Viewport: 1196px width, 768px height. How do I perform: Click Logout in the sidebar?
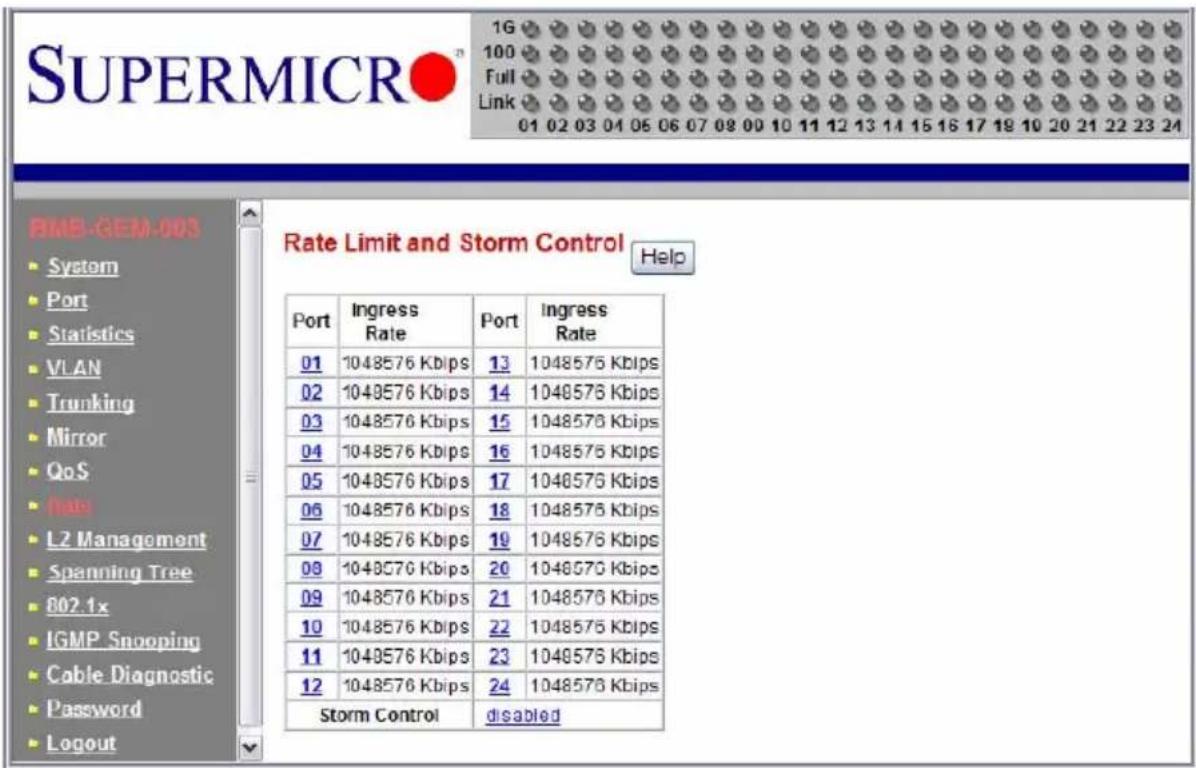click(x=82, y=743)
